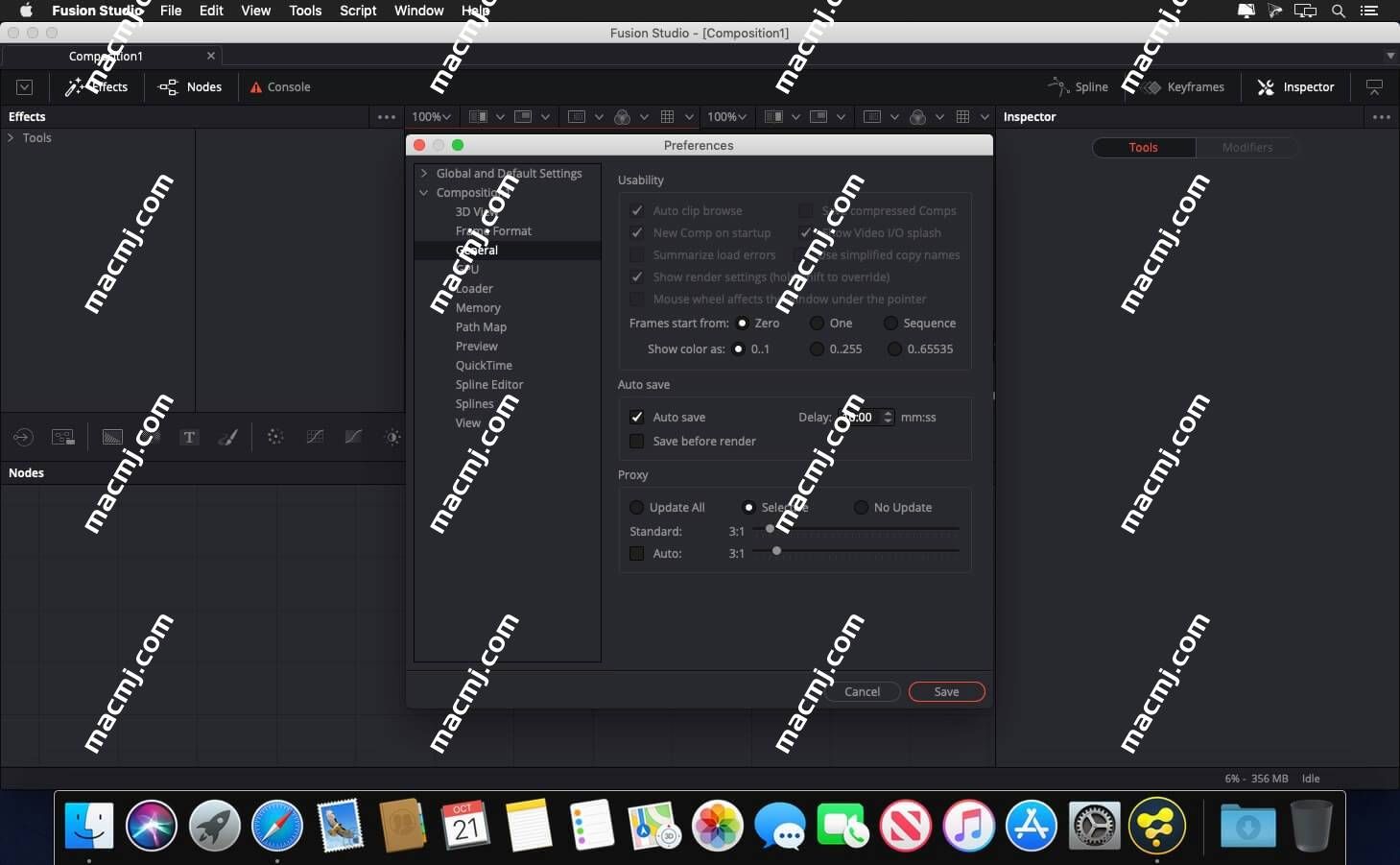The image size is (1400, 865).
Task: Open the tab list arrow at far right of the tab bar
Action: click(x=1390, y=56)
